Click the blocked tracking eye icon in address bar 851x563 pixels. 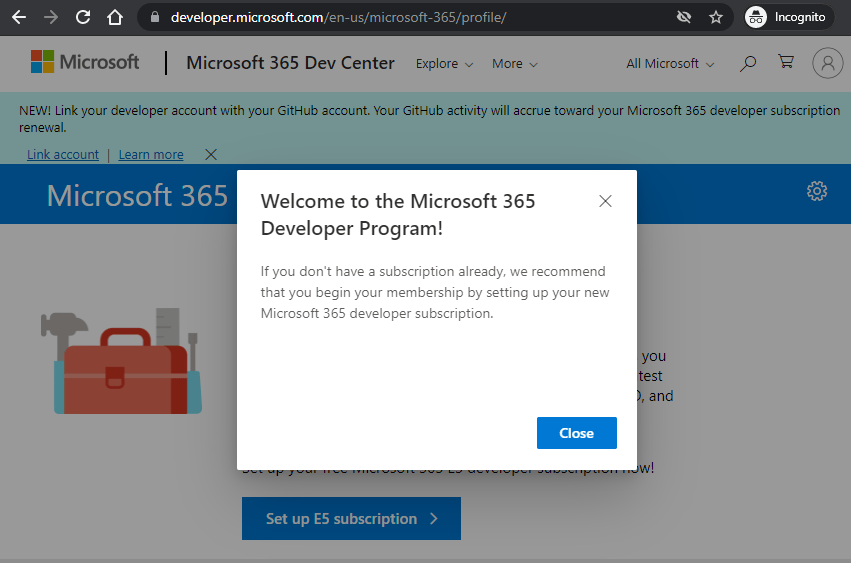(x=684, y=17)
